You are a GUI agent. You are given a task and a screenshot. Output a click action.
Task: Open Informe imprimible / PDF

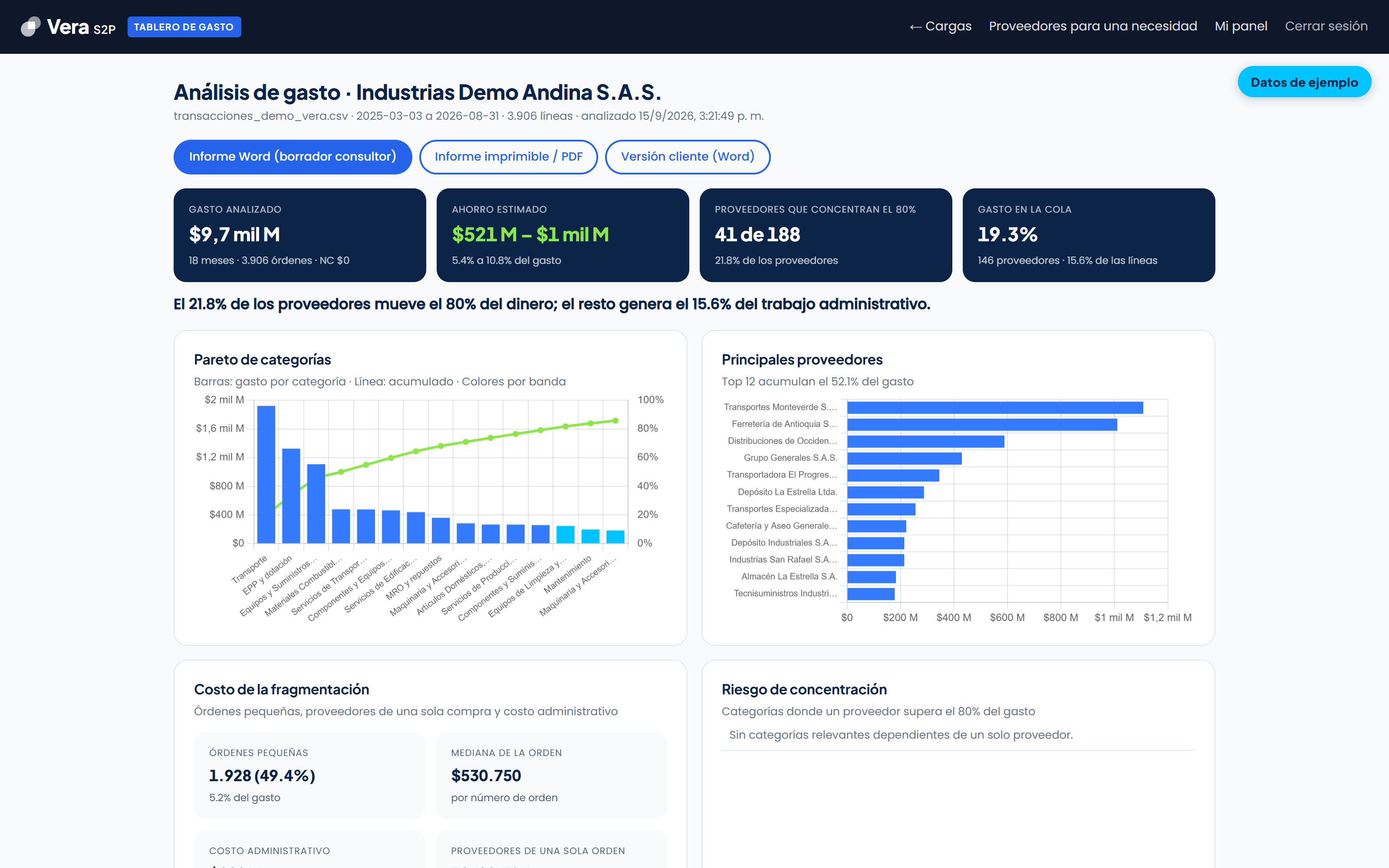[x=509, y=157]
